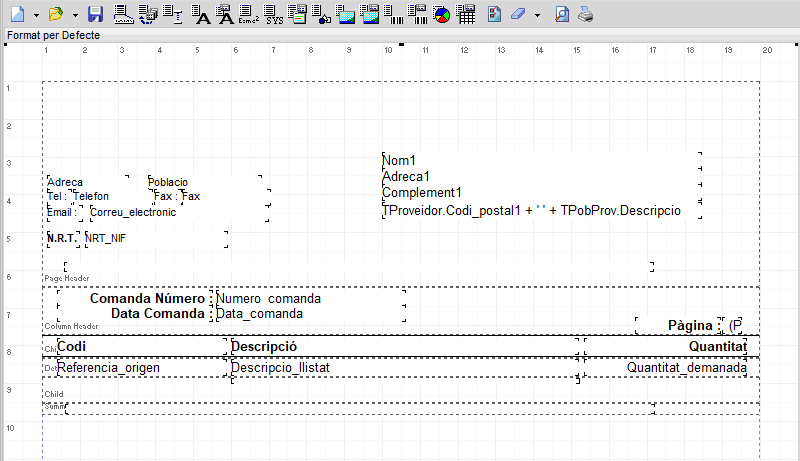Preview report with magnifier page icon
Viewport: 800px width, 461px height.
562,14
